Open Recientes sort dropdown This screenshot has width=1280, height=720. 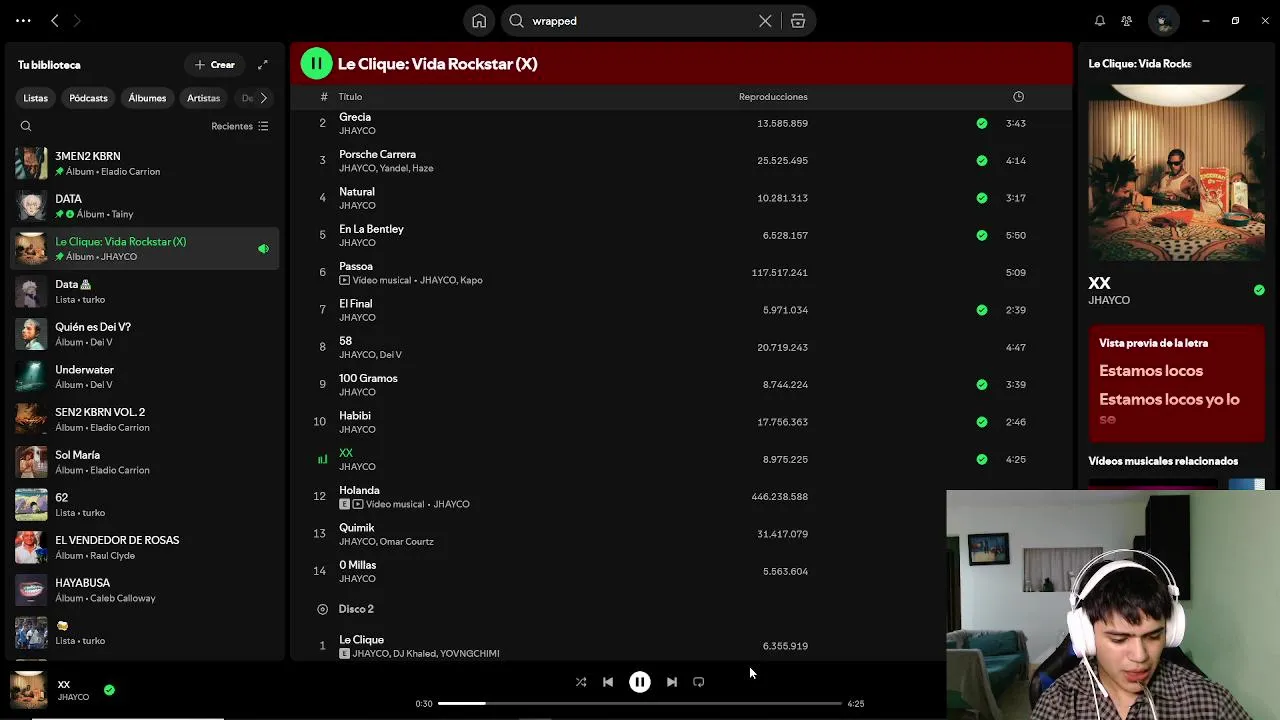tap(240, 126)
